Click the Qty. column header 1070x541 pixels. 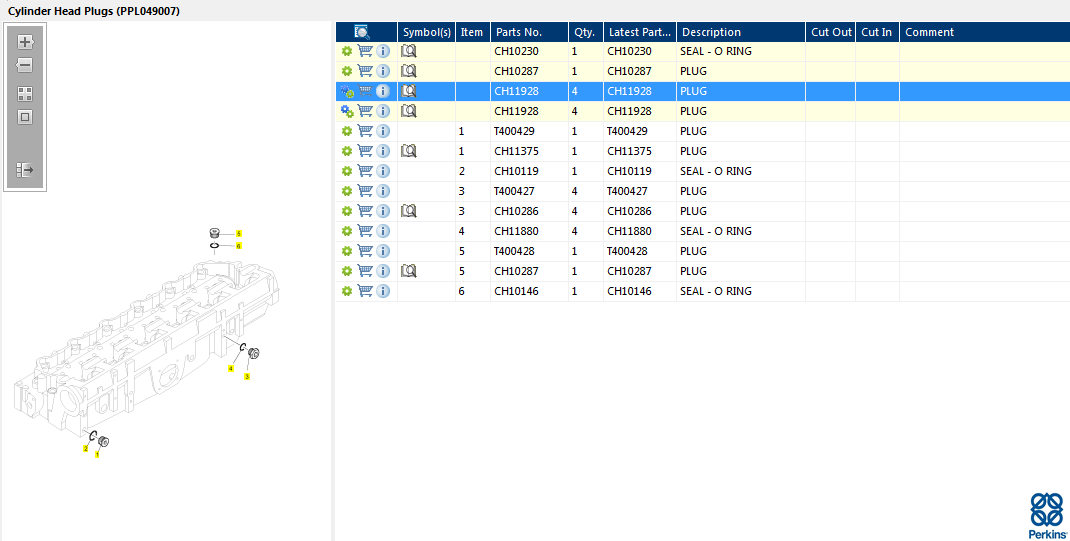[584, 32]
